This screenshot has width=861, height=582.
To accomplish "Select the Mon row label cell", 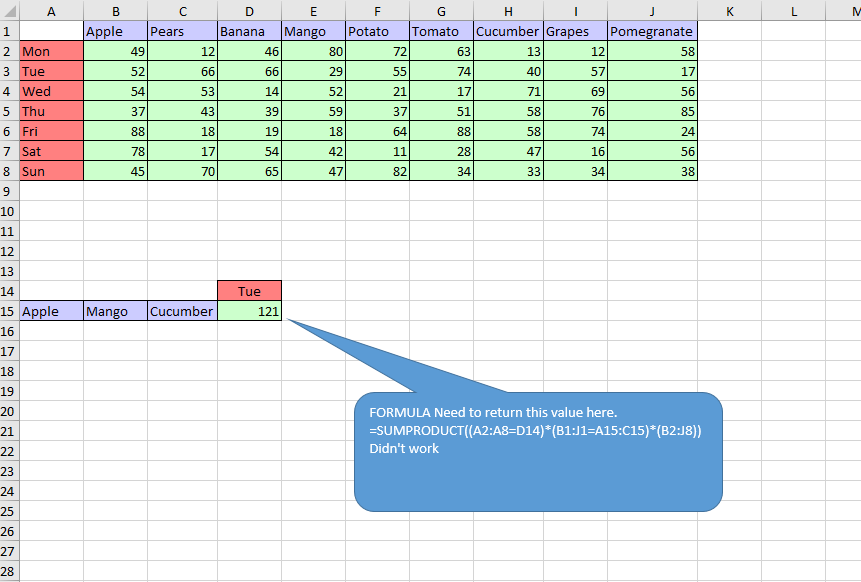I will tap(52, 51).
